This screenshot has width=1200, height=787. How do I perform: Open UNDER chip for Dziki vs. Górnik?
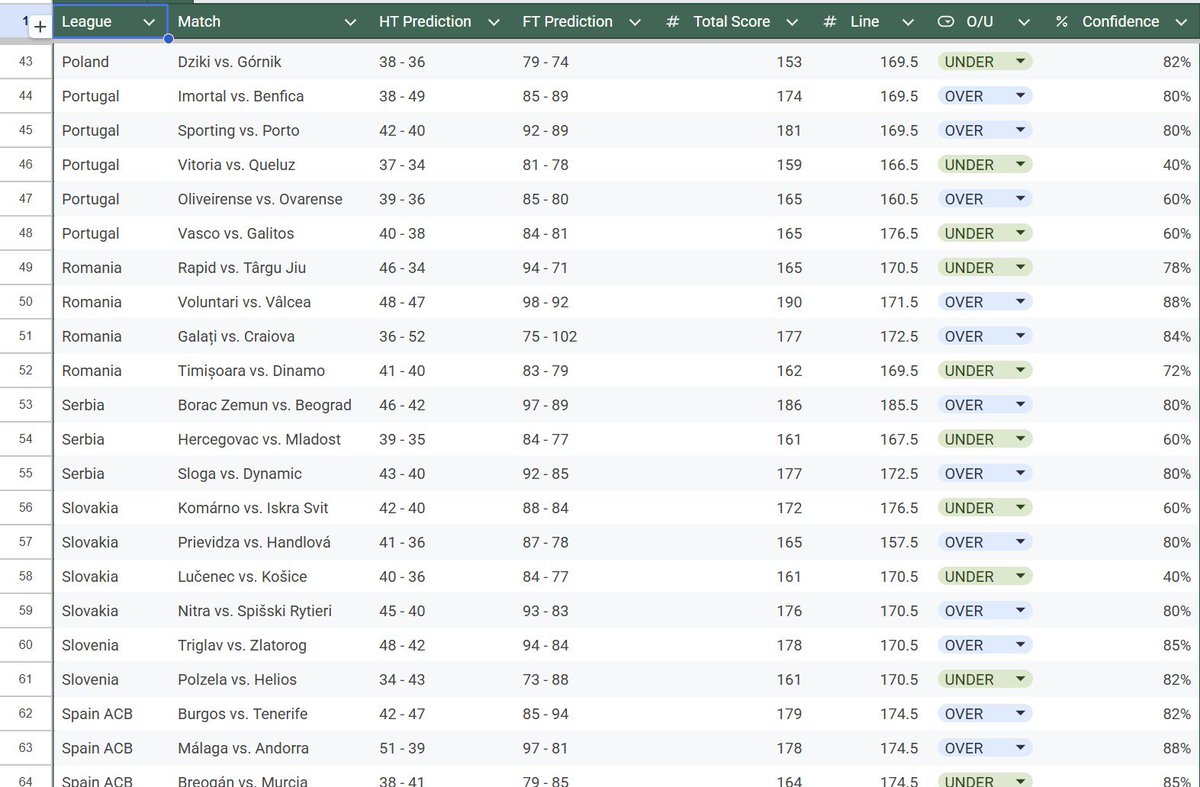point(985,62)
